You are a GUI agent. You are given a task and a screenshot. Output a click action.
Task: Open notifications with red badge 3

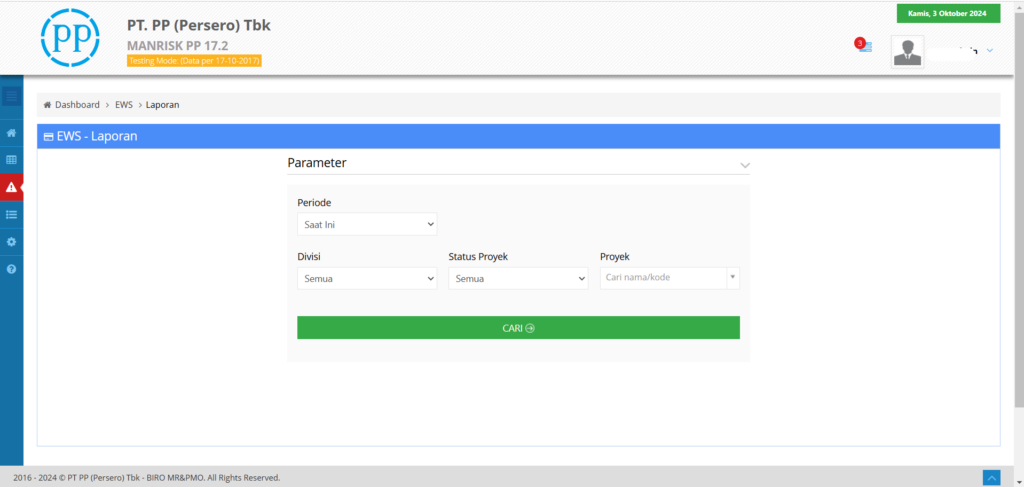[x=864, y=47]
